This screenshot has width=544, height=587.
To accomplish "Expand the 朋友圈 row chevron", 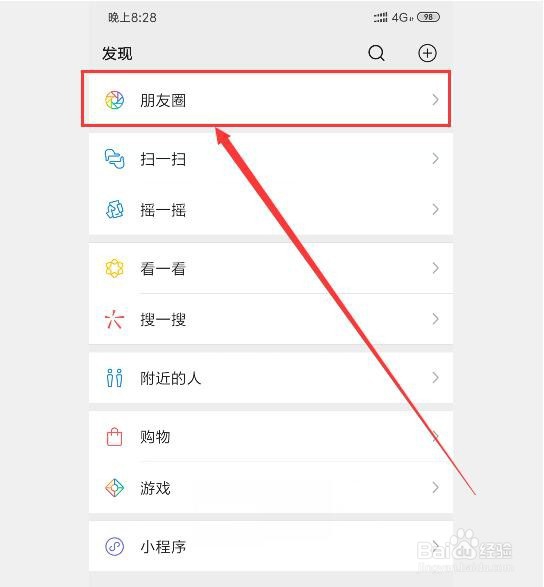I will pos(435,100).
